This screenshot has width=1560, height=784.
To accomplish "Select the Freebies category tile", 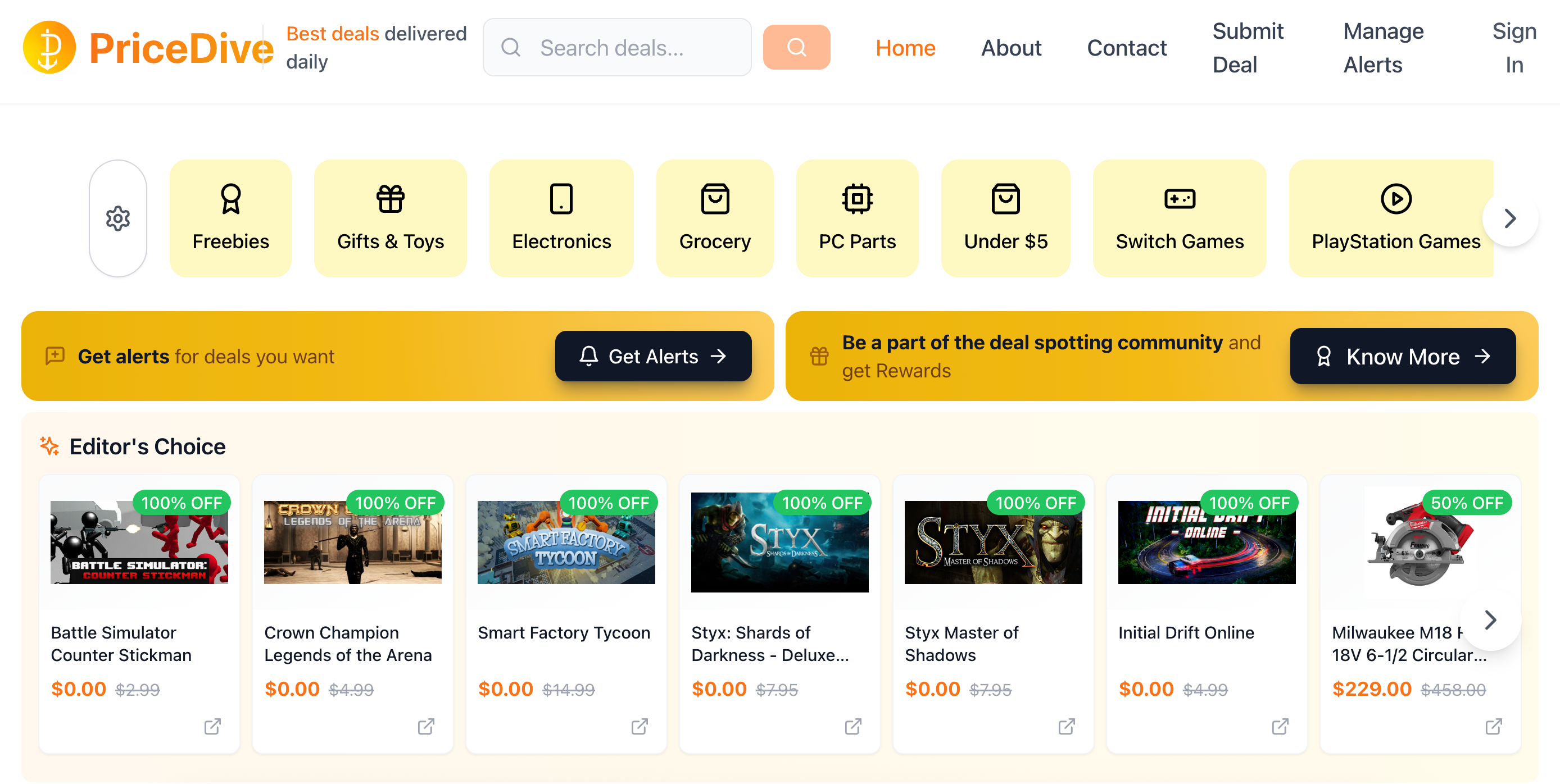I will 231,218.
